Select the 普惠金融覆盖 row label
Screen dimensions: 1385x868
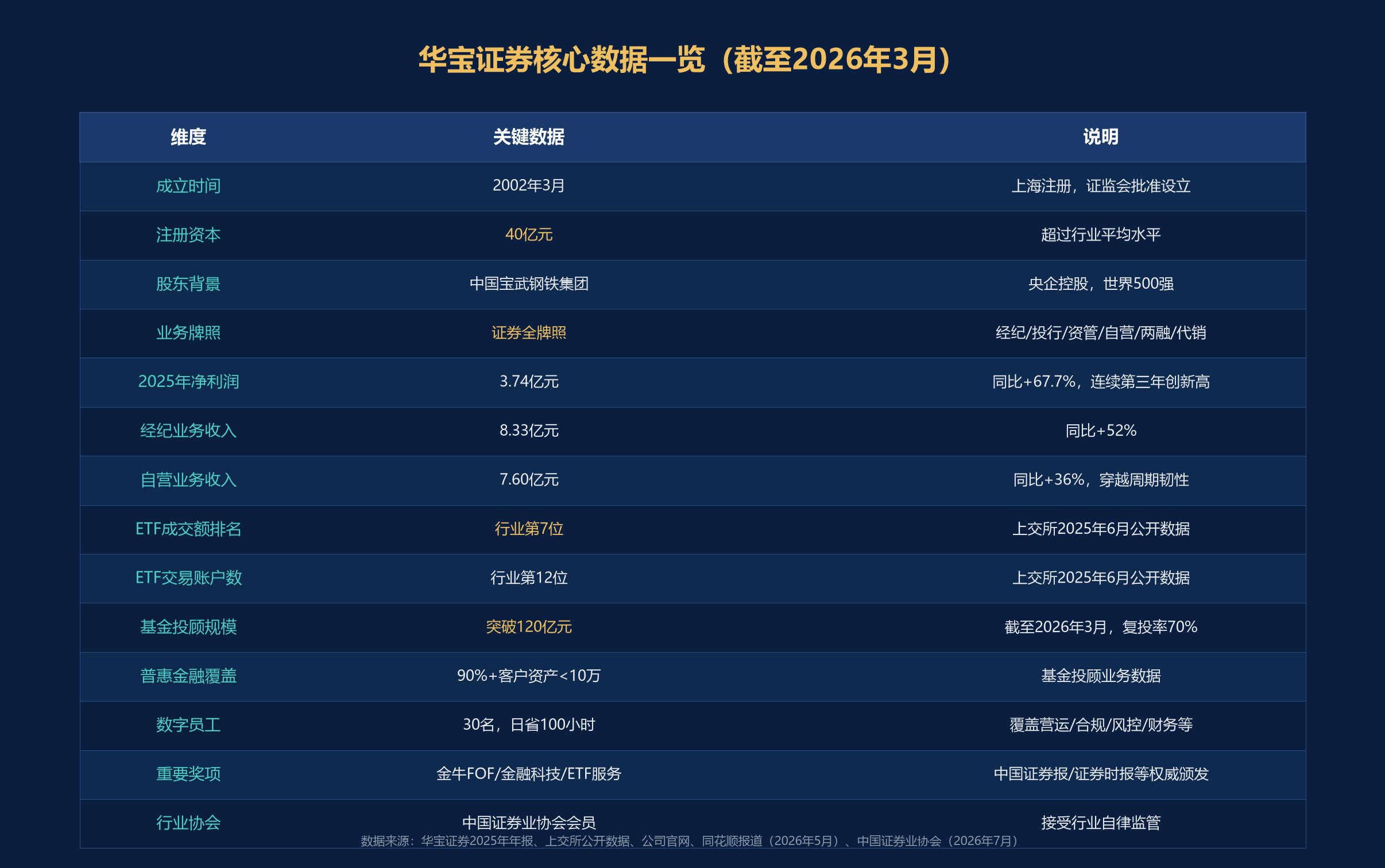point(188,676)
